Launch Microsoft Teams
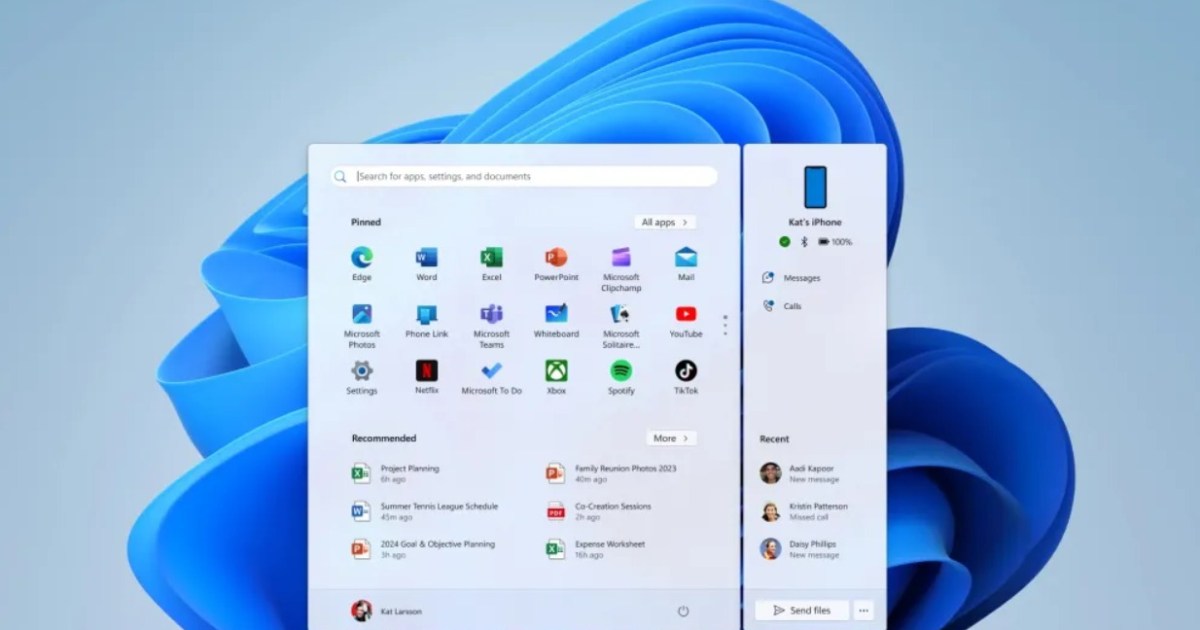This screenshot has width=1200, height=630. 491,326
